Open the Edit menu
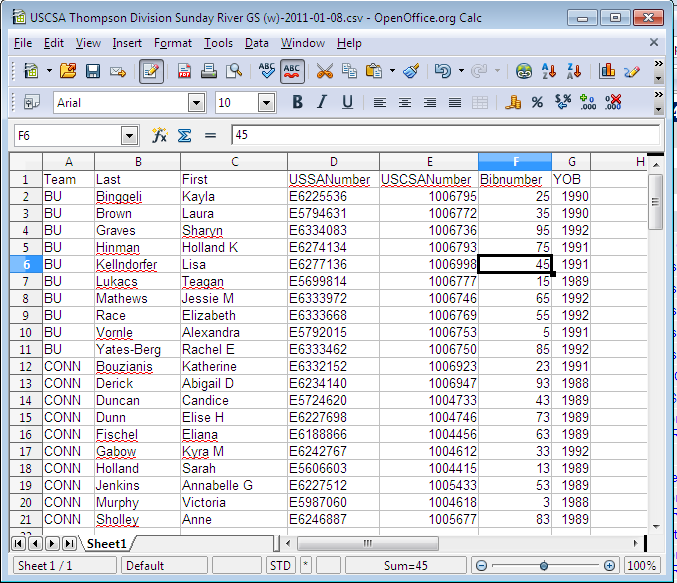Image resolution: width=677 pixels, height=583 pixels. pos(54,43)
